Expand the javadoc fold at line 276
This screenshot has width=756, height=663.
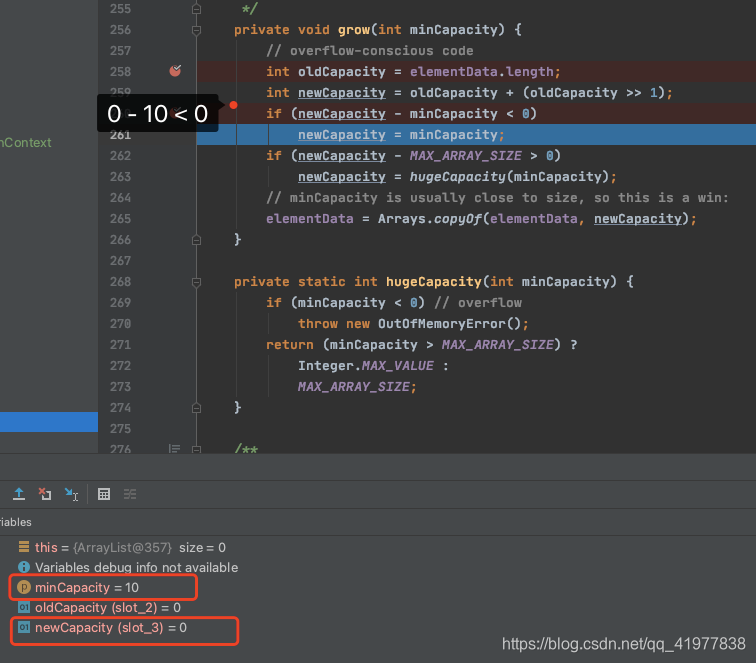pos(196,449)
